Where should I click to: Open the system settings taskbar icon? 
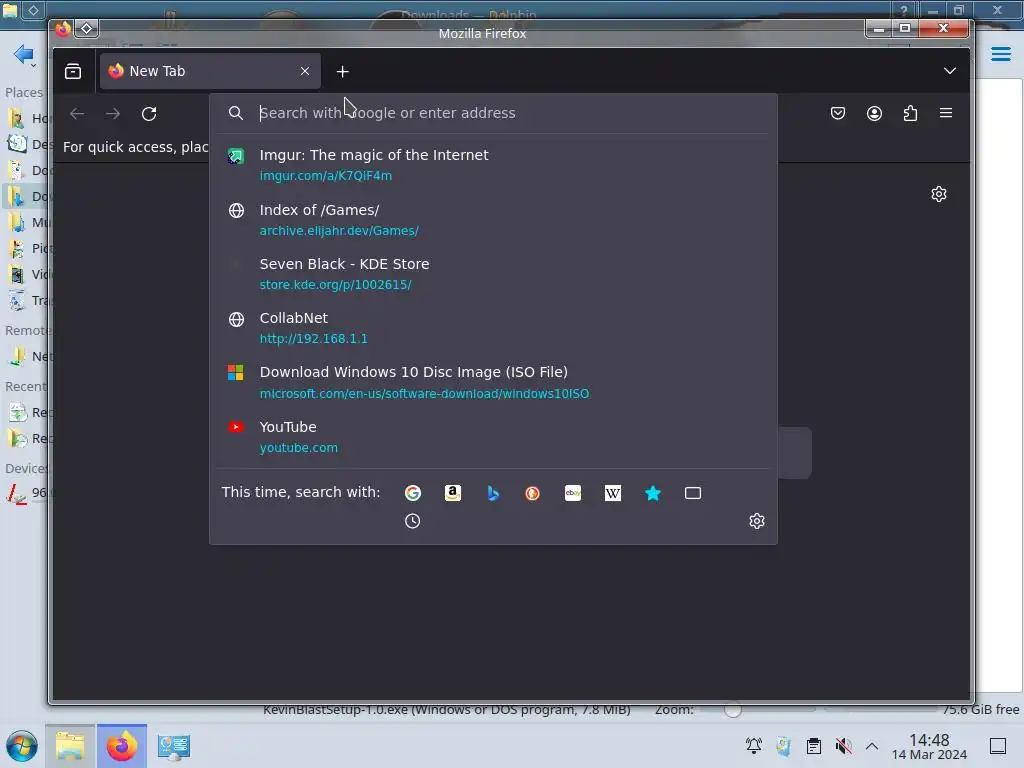coord(173,746)
